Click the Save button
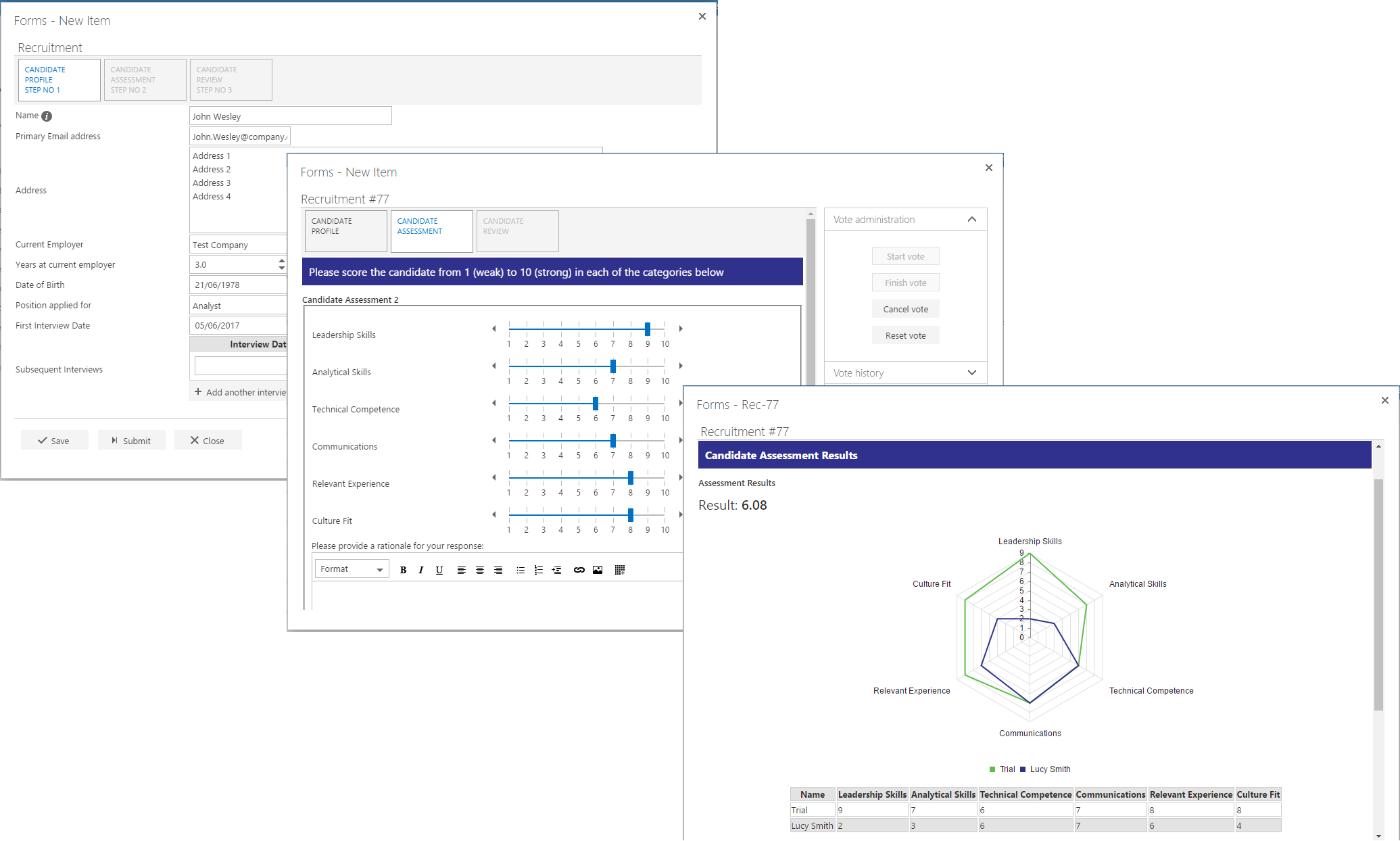The image size is (1400, 841). pos(54,440)
